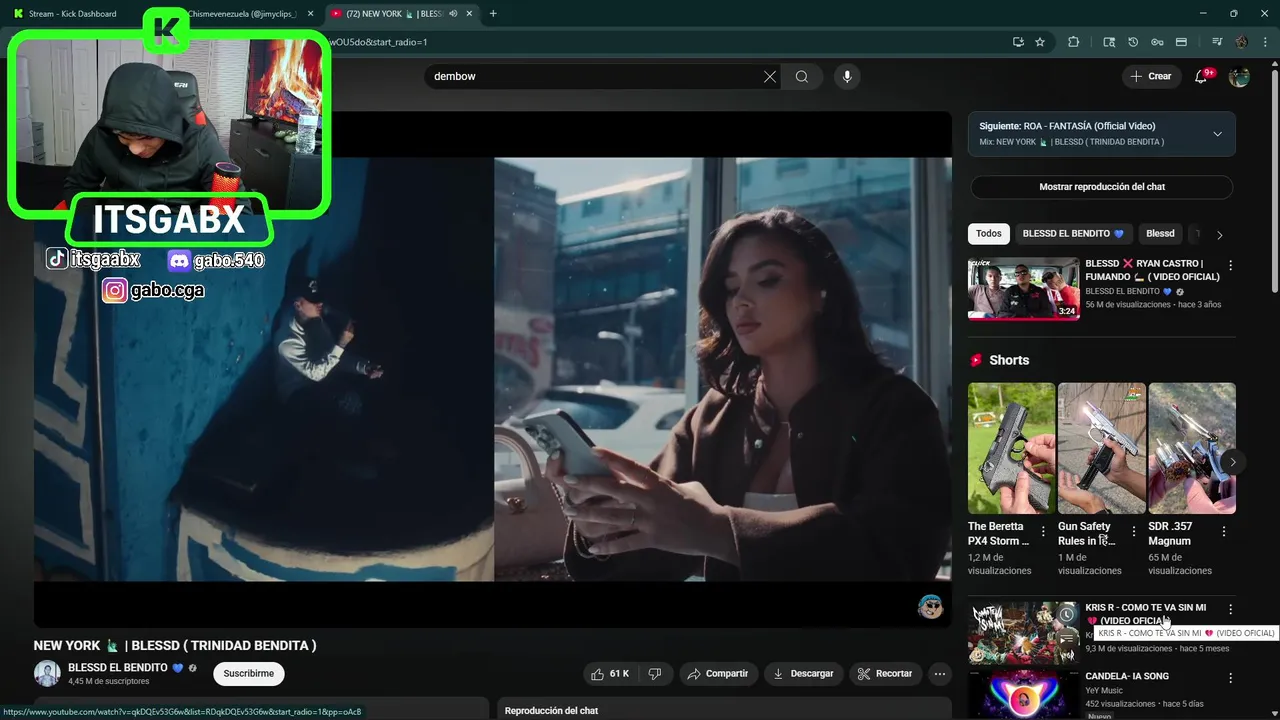Open YouTube notifications bell
Image resolution: width=1280 pixels, height=720 pixels.
1202,77
